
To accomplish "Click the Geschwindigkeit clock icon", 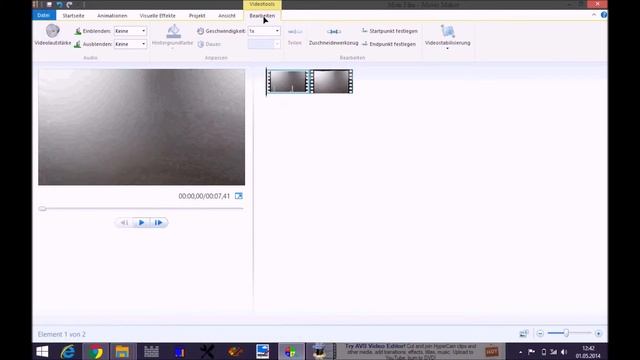I will tap(200, 31).
